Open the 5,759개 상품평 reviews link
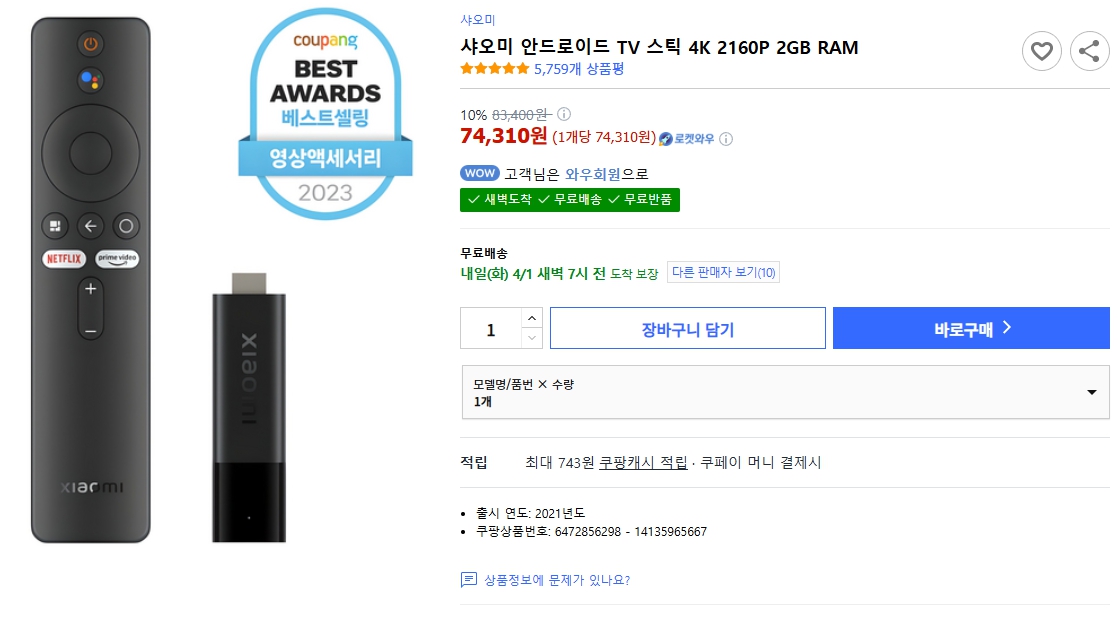 (579, 69)
